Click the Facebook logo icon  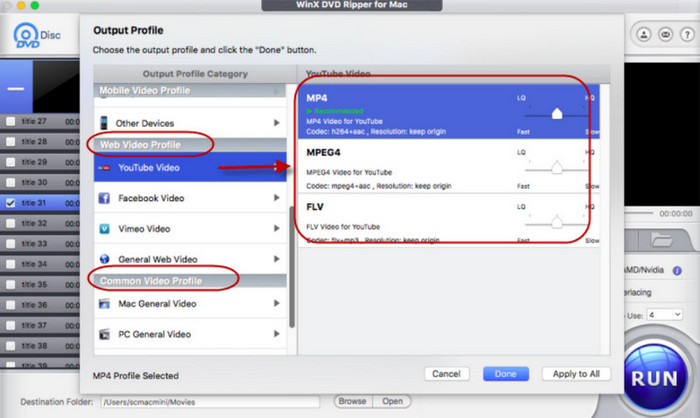(x=104, y=198)
